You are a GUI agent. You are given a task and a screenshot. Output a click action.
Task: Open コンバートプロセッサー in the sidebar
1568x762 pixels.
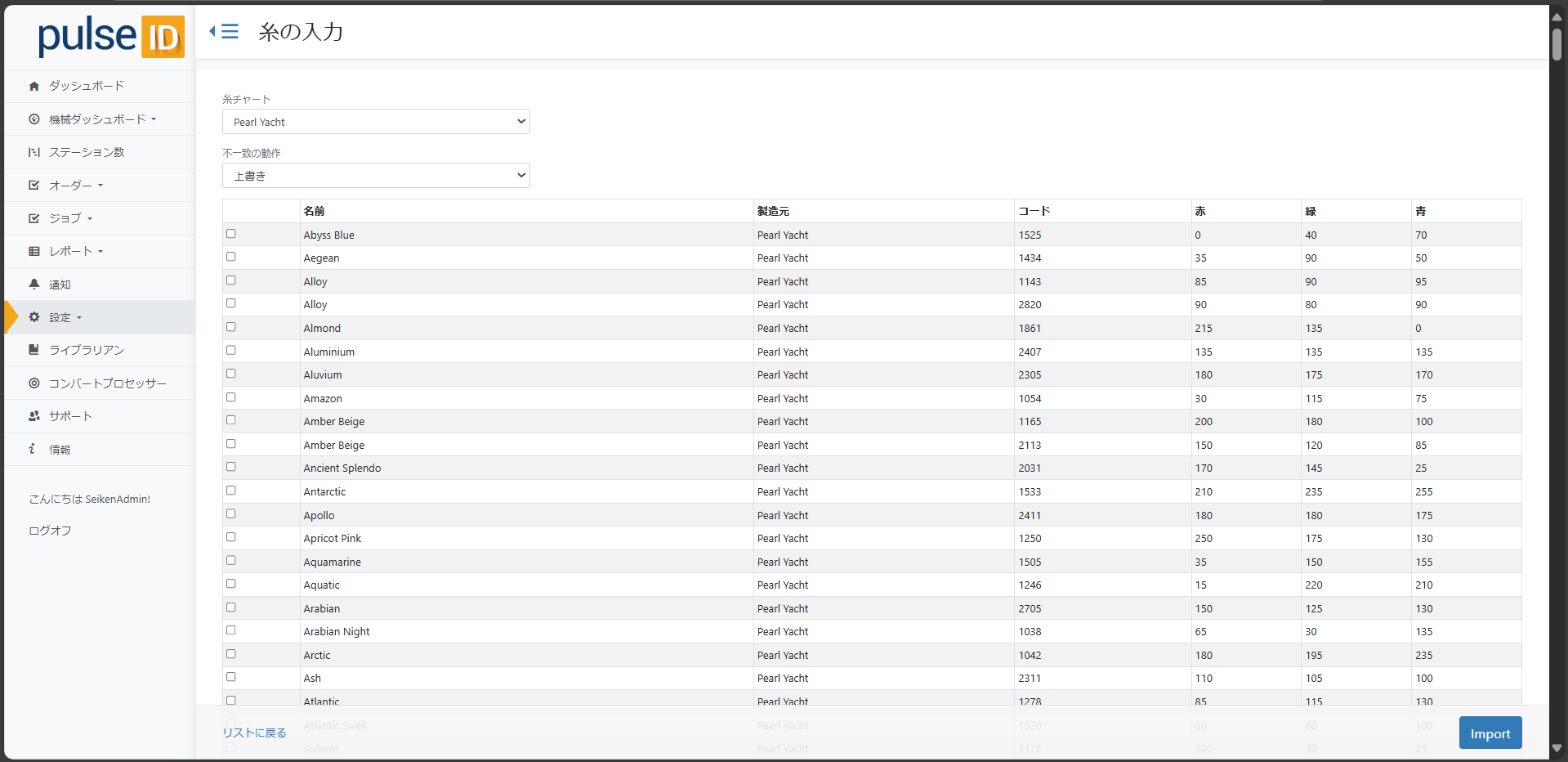point(108,383)
